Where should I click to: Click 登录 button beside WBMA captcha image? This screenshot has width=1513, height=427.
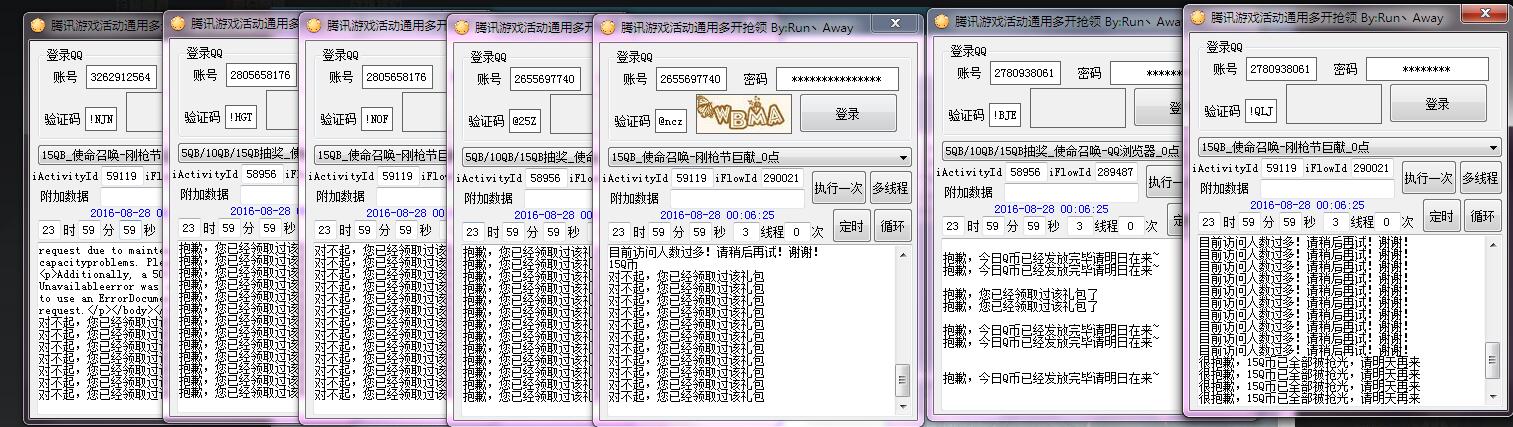pos(848,113)
